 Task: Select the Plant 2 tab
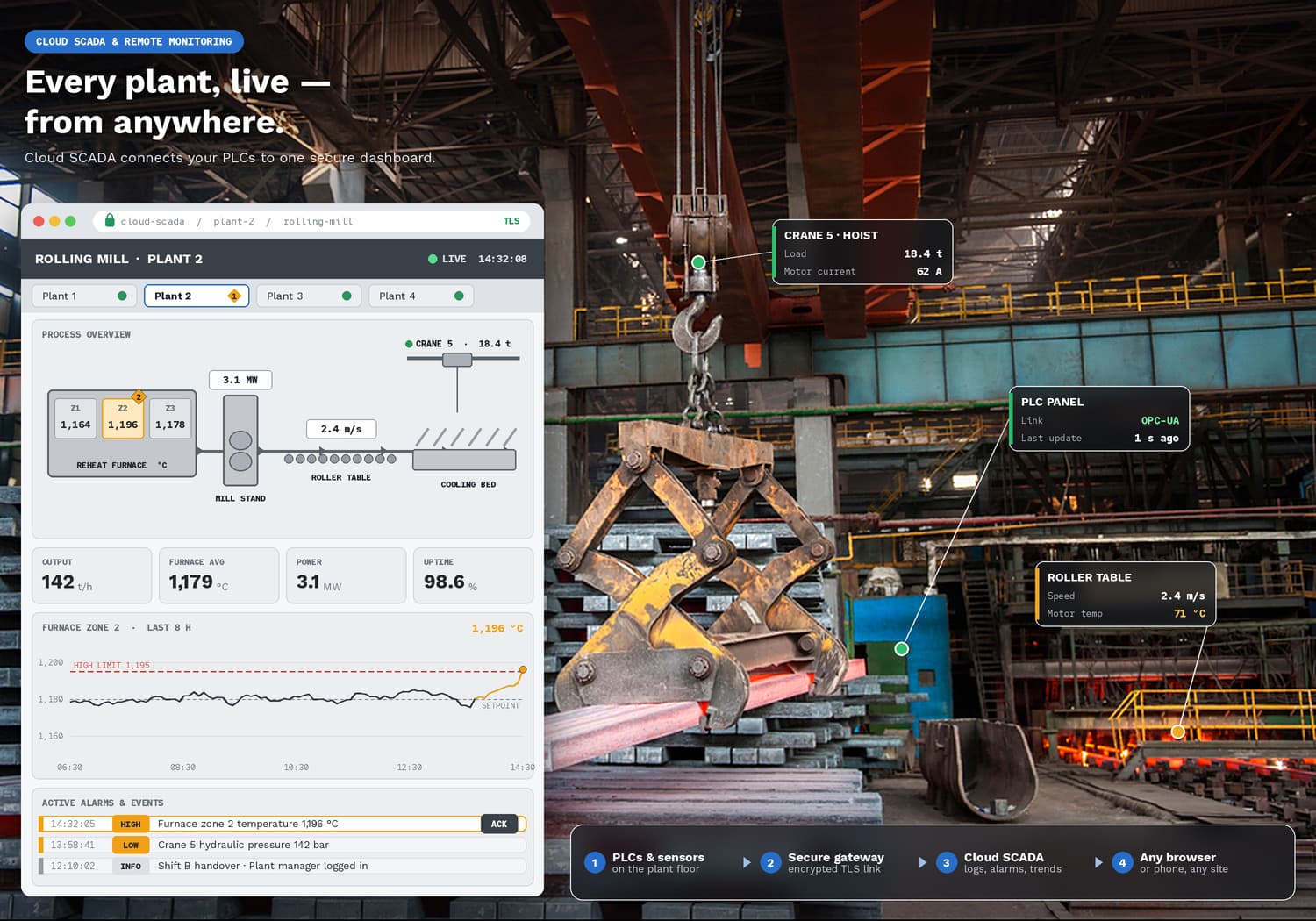click(x=197, y=296)
